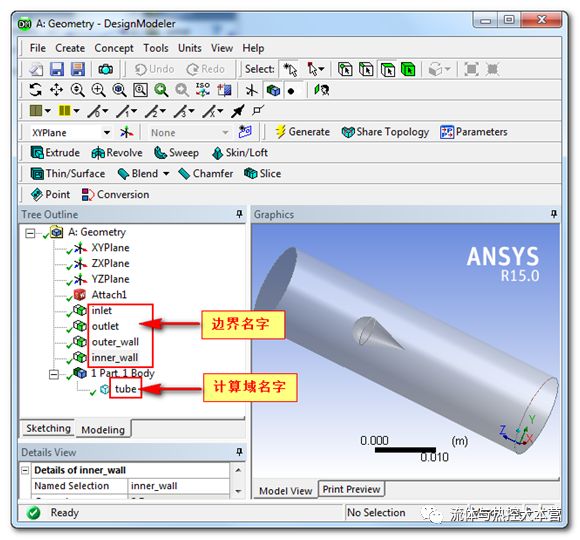Click the Pan view arrows icon
Viewport: 580px width, 540px height.
pyautogui.click(x=57, y=90)
